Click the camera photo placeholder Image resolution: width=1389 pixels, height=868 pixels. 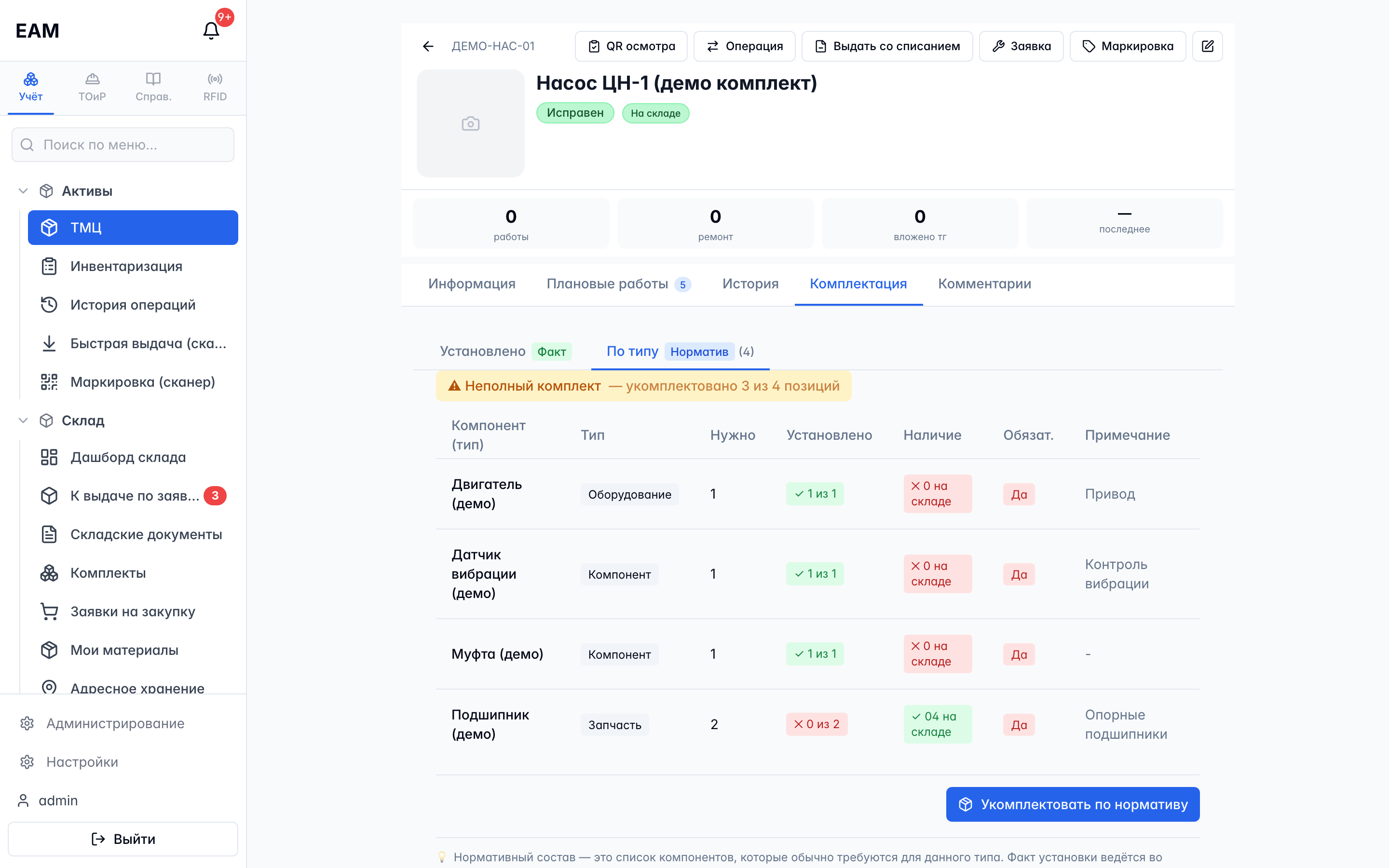pos(471,123)
